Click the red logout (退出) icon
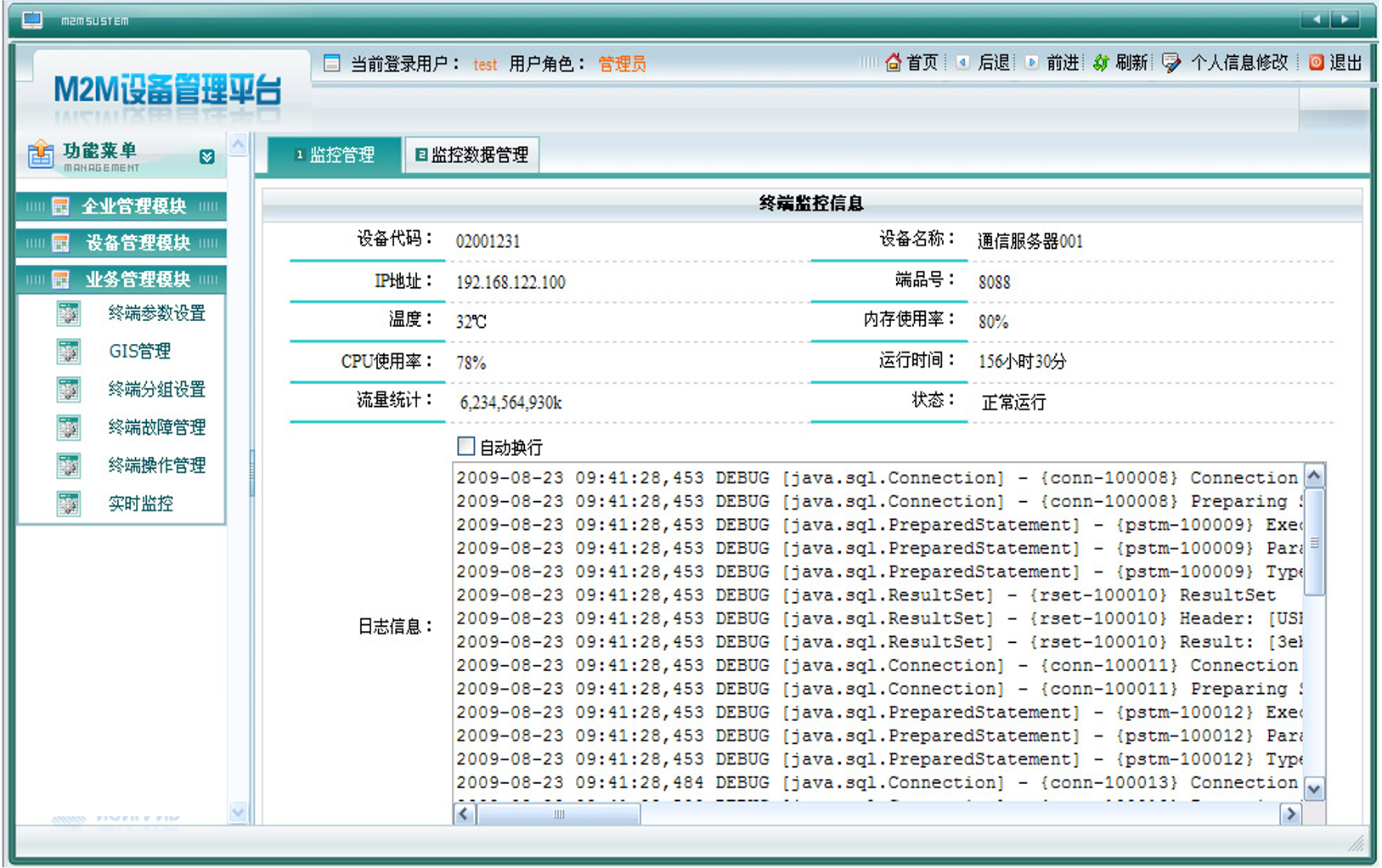The height and width of the screenshot is (868, 1382). [1316, 63]
